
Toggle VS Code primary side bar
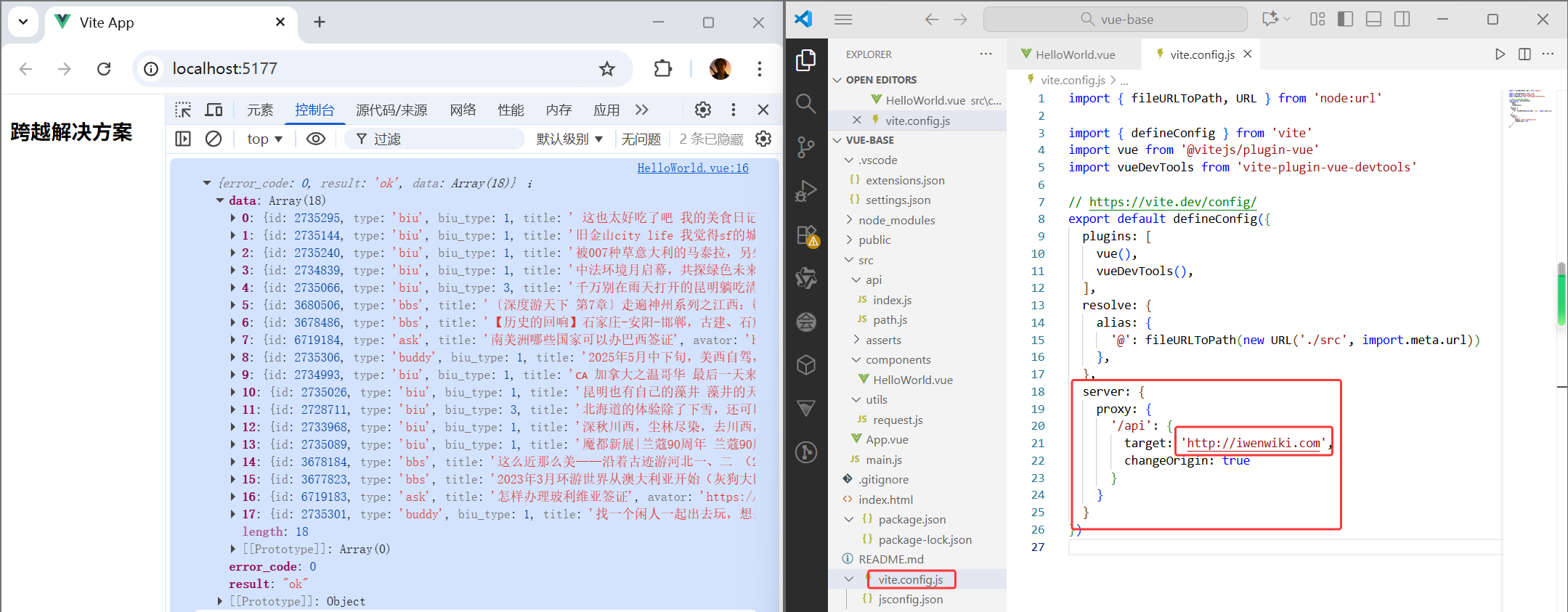1345,20
